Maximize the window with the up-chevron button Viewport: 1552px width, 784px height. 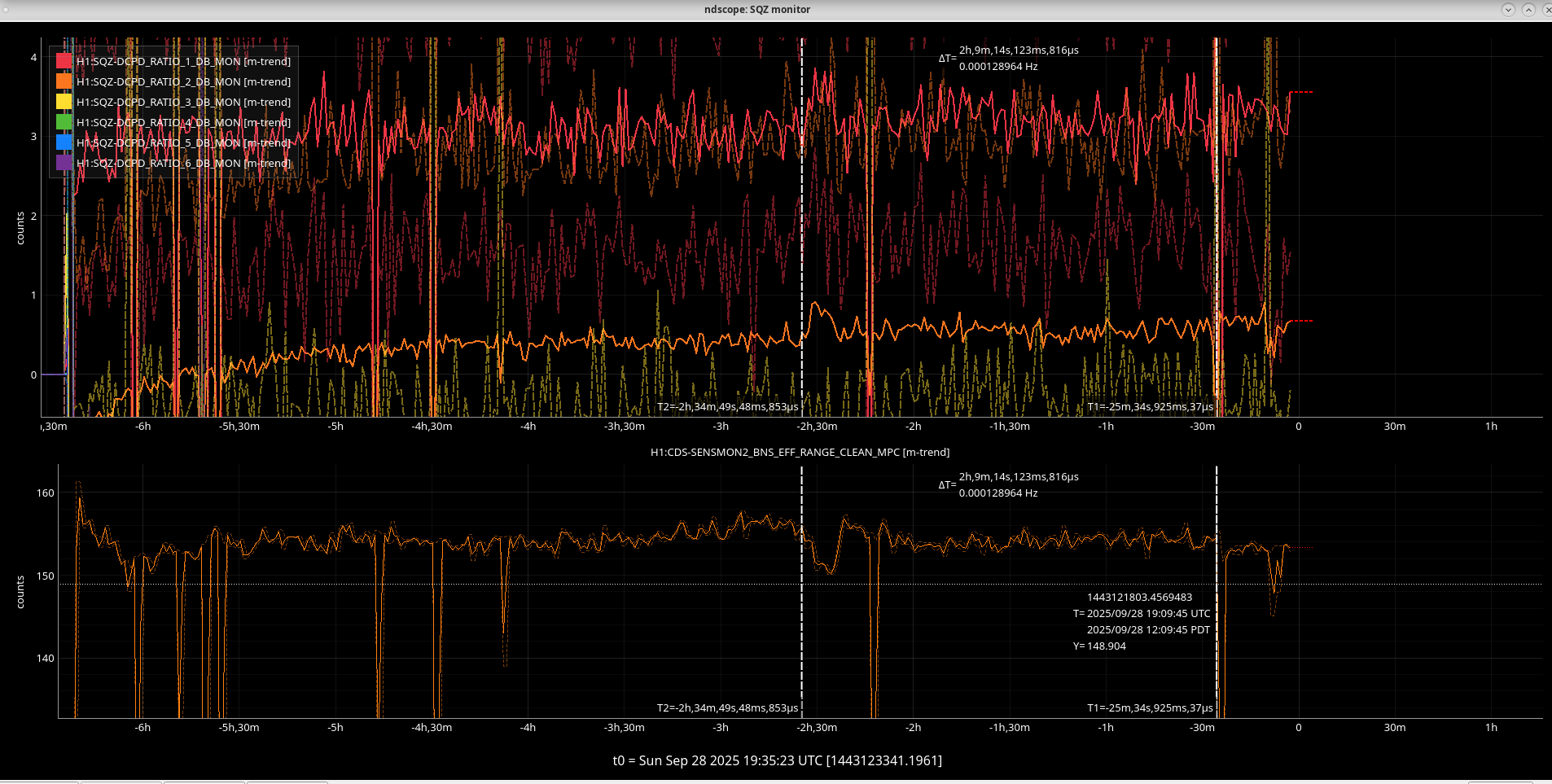[x=1528, y=10]
